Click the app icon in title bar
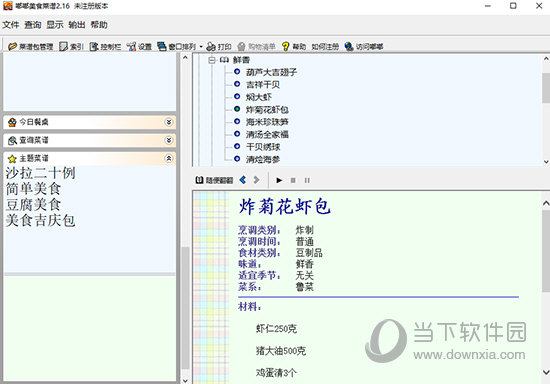The height and width of the screenshot is (384, 550). pyautogui.click(x=8, y=6)
